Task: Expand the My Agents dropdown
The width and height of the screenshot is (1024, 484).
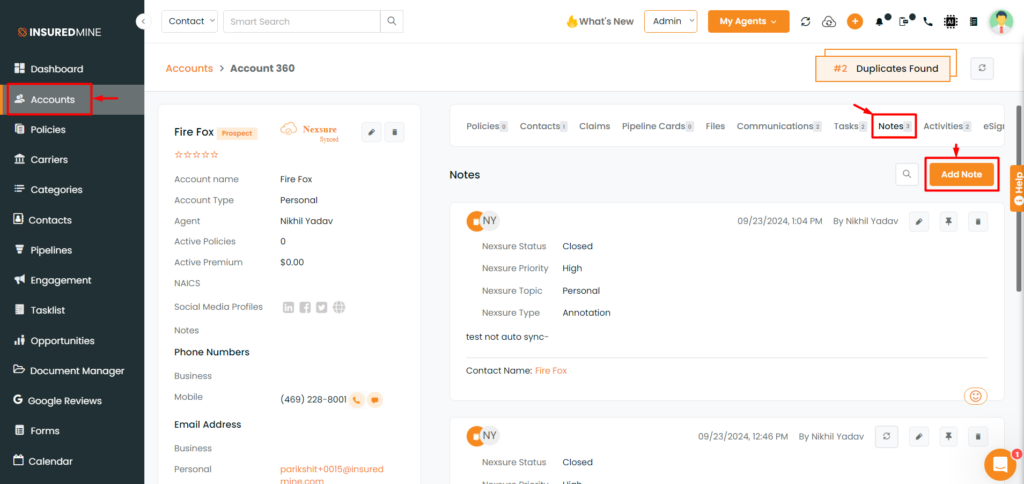Action: coord(748,21)
